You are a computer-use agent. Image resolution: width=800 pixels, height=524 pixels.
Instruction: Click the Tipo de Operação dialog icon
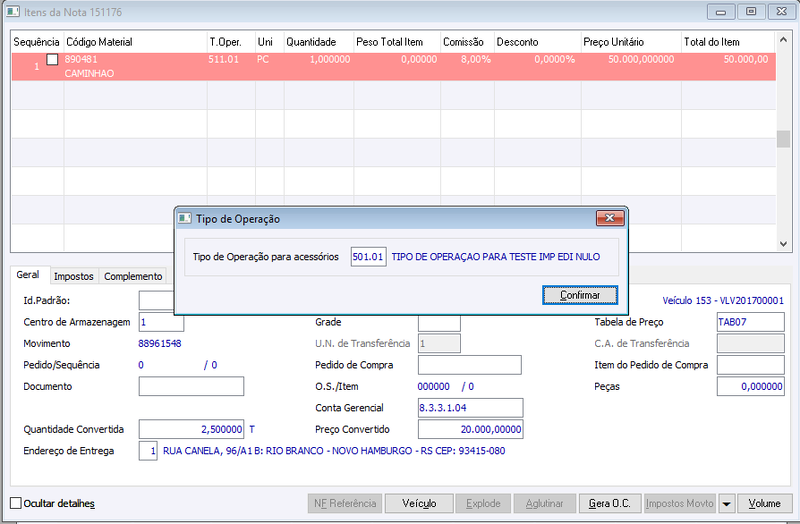(x=184, y=219)
